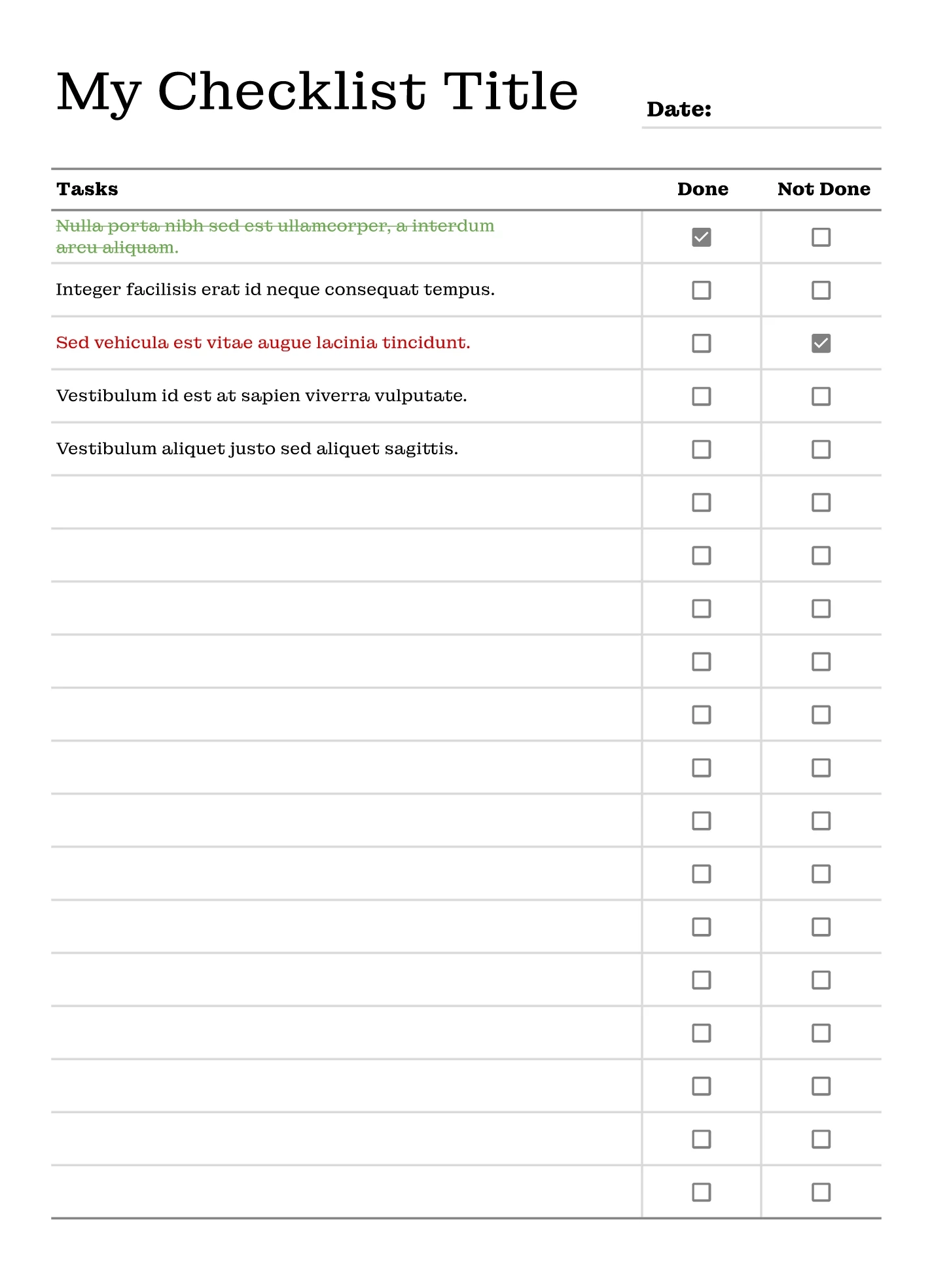Screen dimensions: 932x1288
Task: Check Not Done for 'Nulla porta nibh' task
Action: (821, 237)
